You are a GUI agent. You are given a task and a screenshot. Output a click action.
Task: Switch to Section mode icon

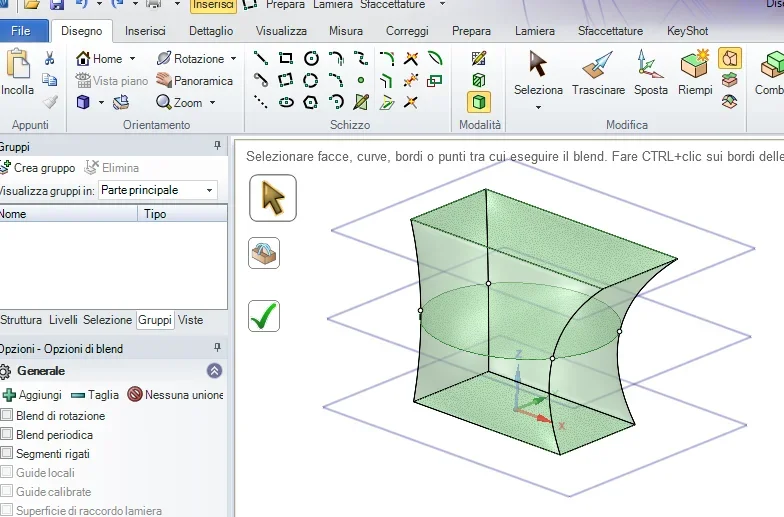478,80
